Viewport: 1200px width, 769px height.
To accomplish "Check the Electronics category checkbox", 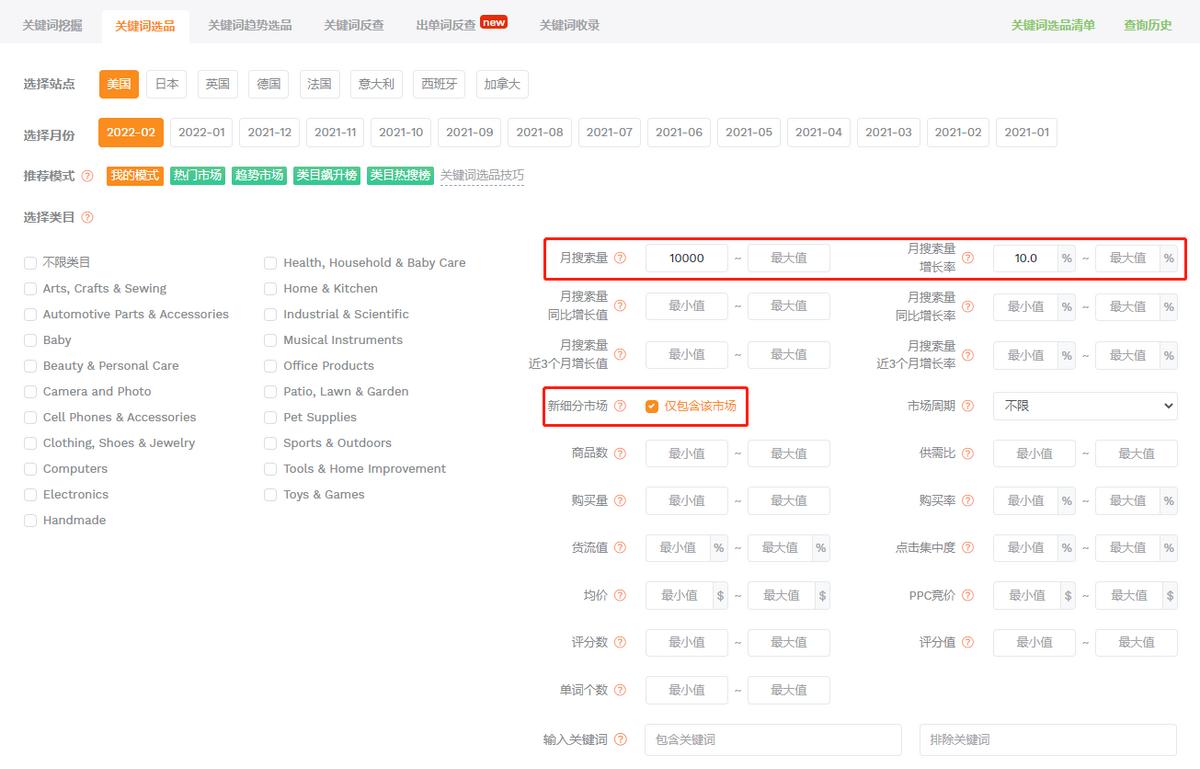I will 30,494.
